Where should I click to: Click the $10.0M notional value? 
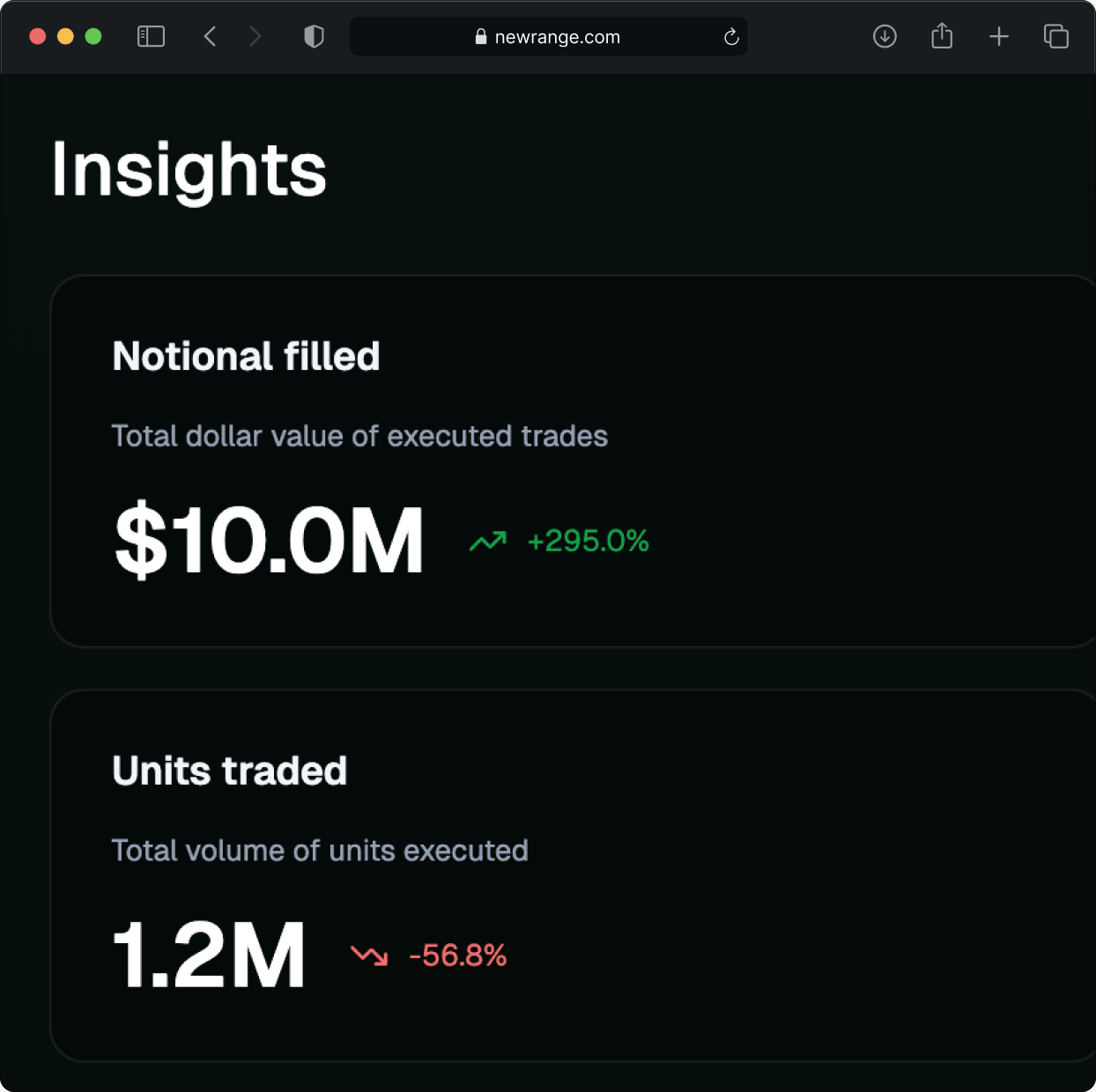tap(269, 541)
